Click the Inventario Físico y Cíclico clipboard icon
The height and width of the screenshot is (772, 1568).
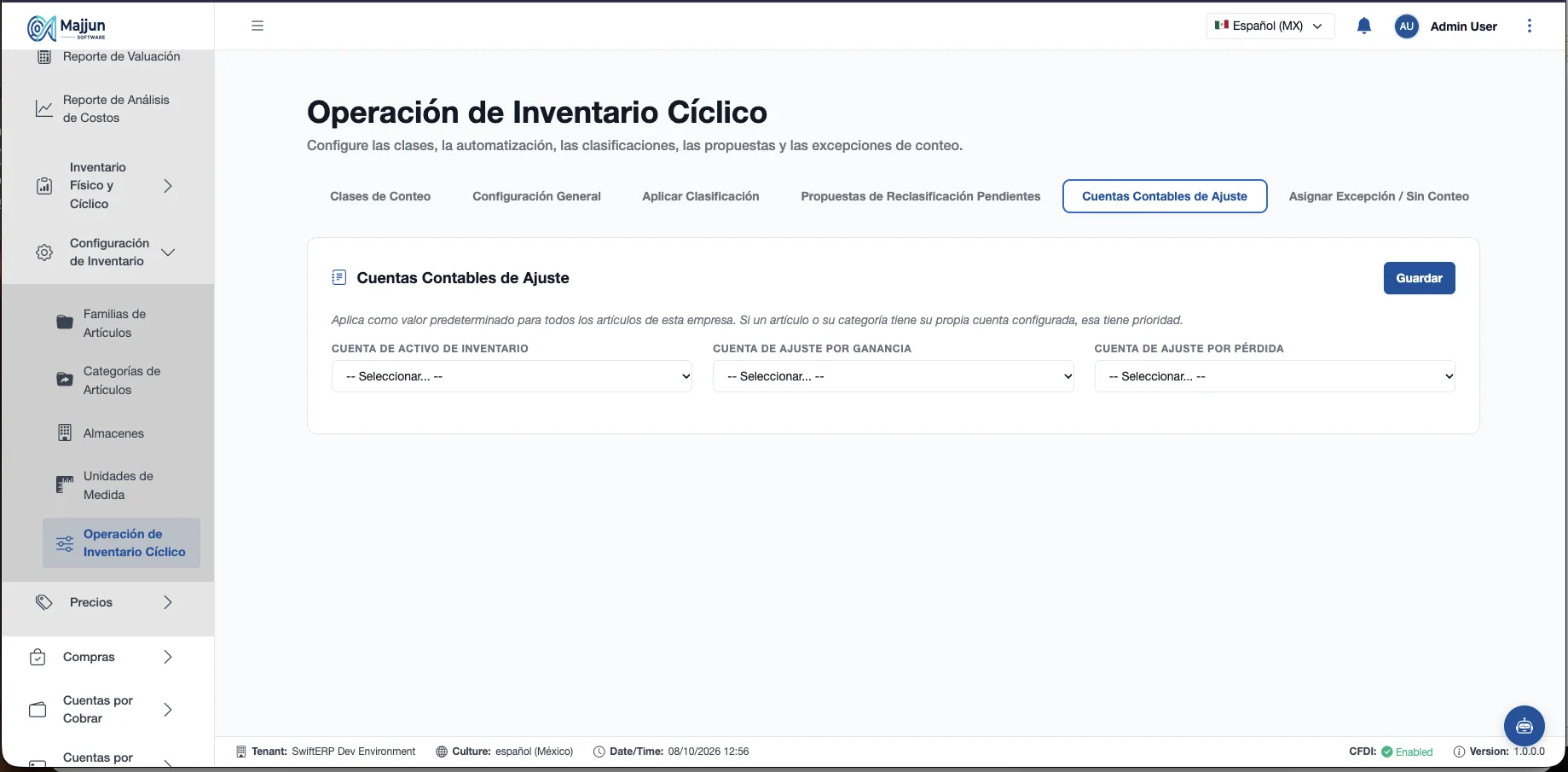point(44,186)
